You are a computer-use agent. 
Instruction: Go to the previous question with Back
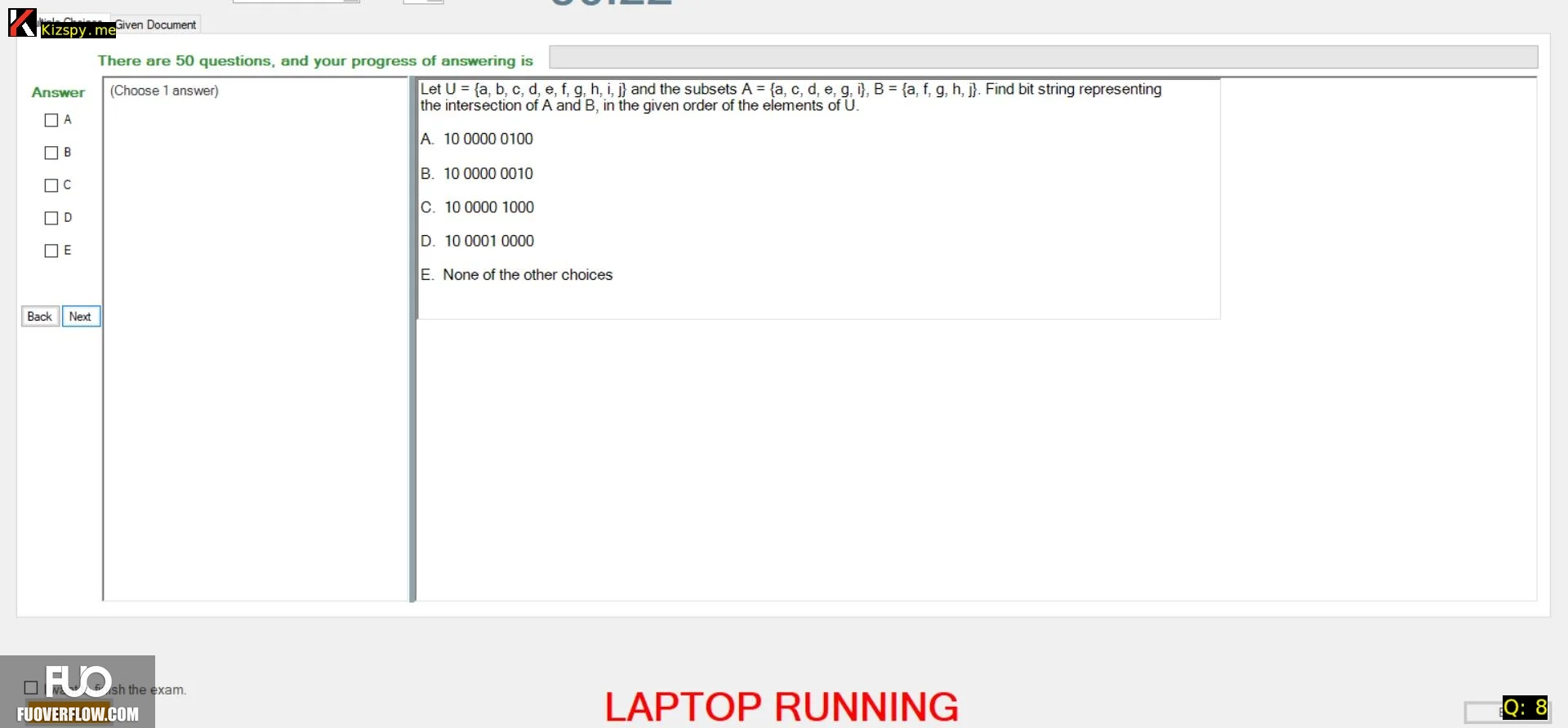[40, 317]
